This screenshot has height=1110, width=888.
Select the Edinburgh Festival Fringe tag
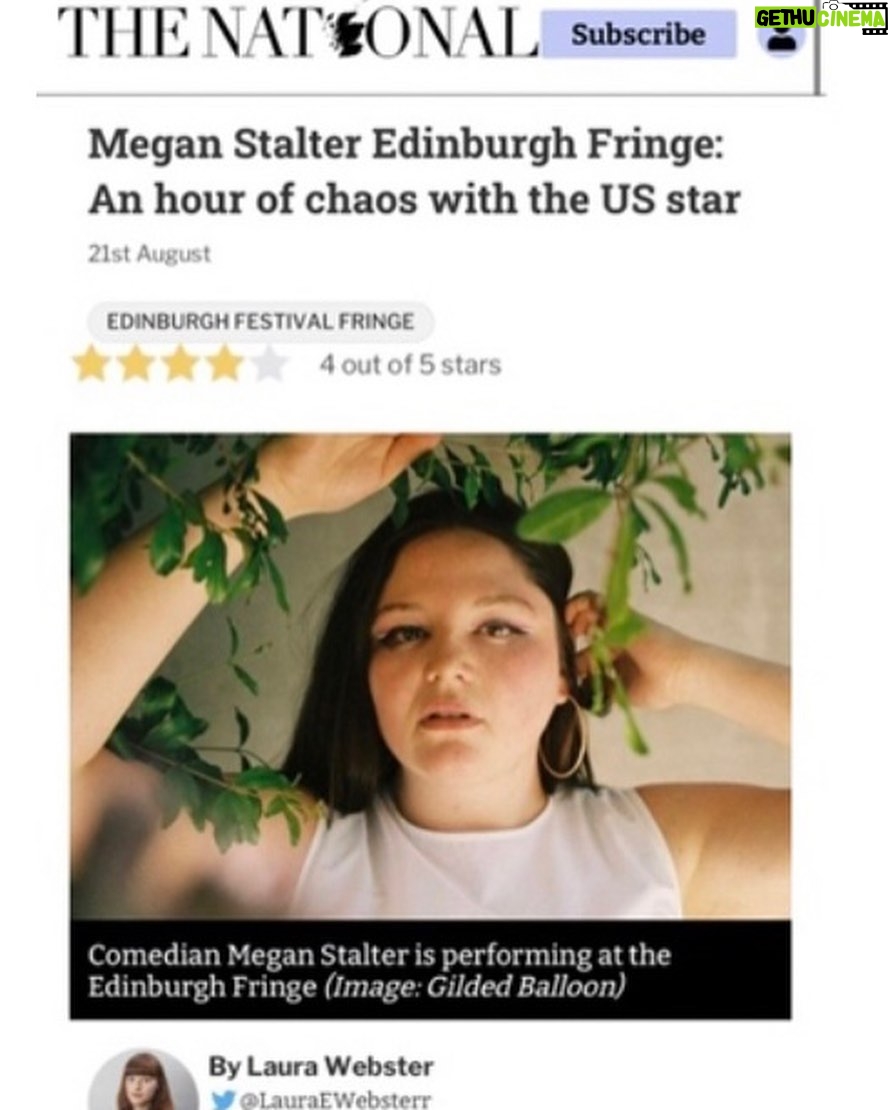pyautogui.click(x=260, y=322)
